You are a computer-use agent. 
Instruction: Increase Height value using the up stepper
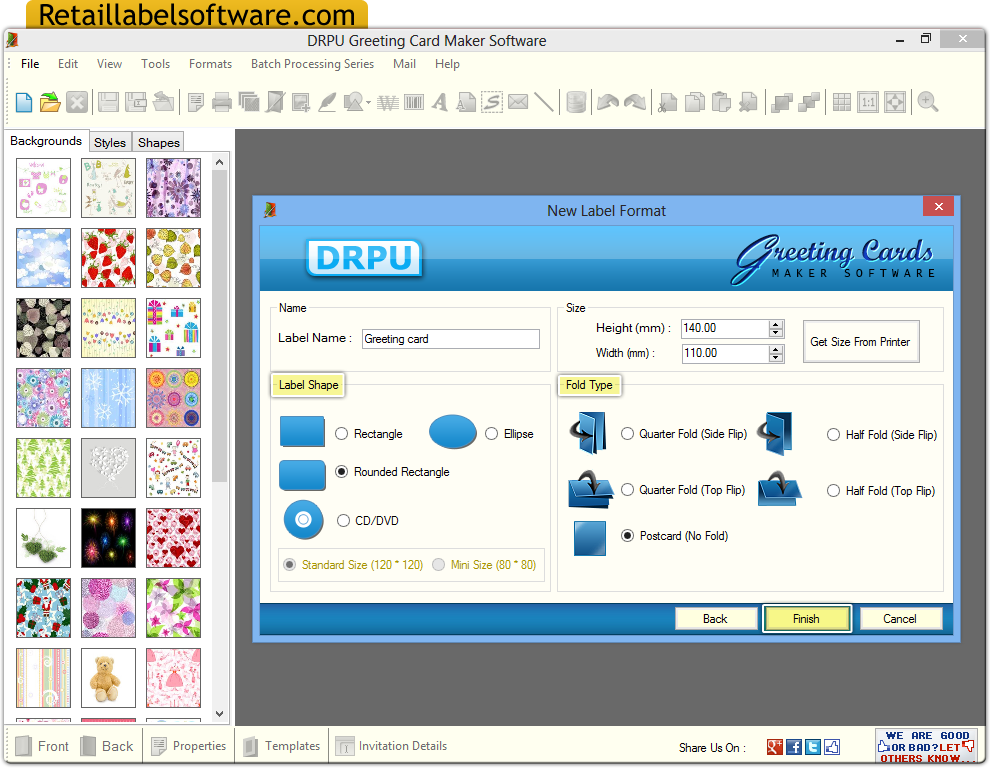point(775,323)
